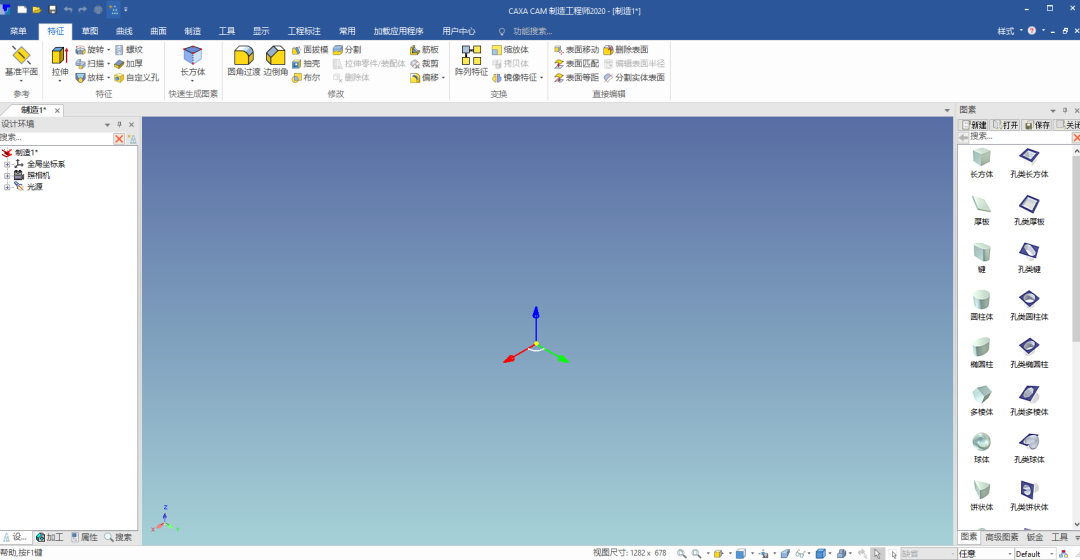The height and width of the screenshot is (560, 1080).
Task: Toggle auto-hide pin of 设计环境 panel
Action: point(119,125)
